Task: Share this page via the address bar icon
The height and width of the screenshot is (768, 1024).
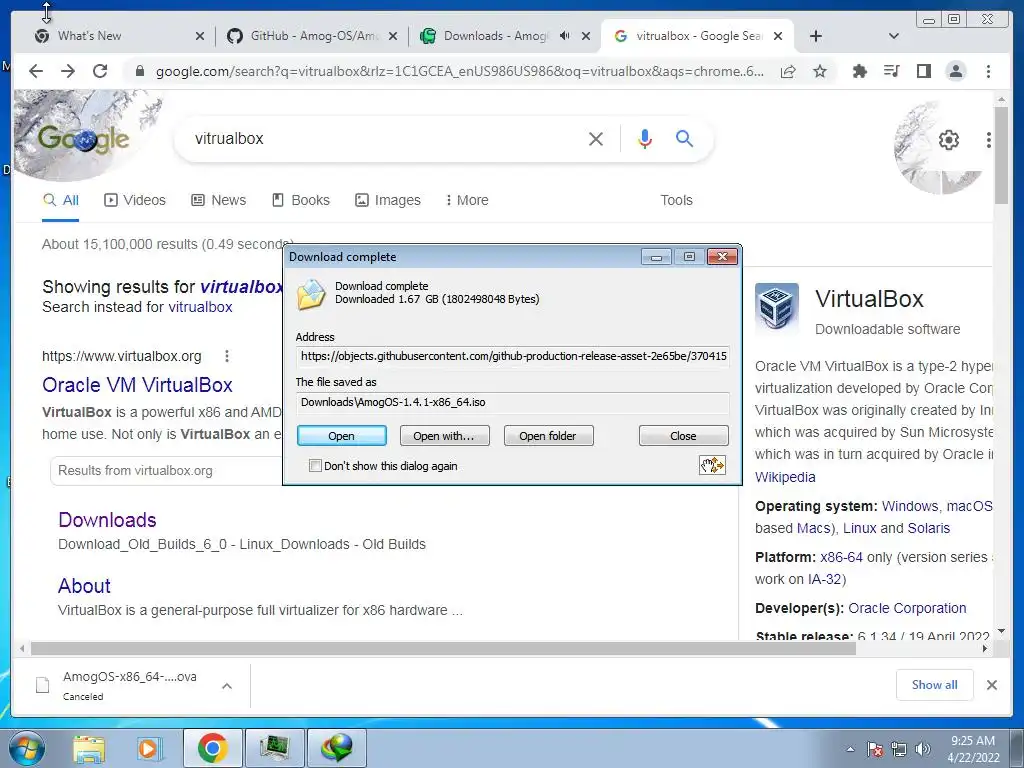Action: coord(788,71)
